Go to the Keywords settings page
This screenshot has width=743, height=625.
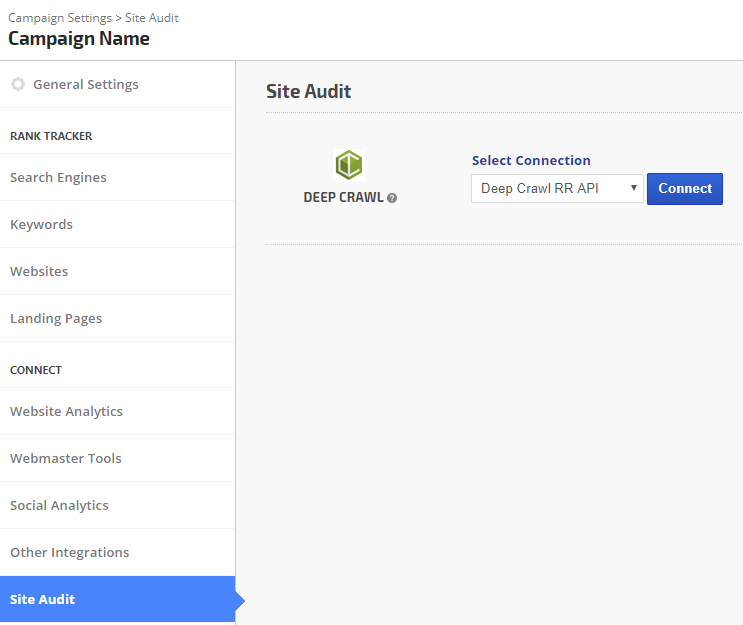click(x=41, y=224)
